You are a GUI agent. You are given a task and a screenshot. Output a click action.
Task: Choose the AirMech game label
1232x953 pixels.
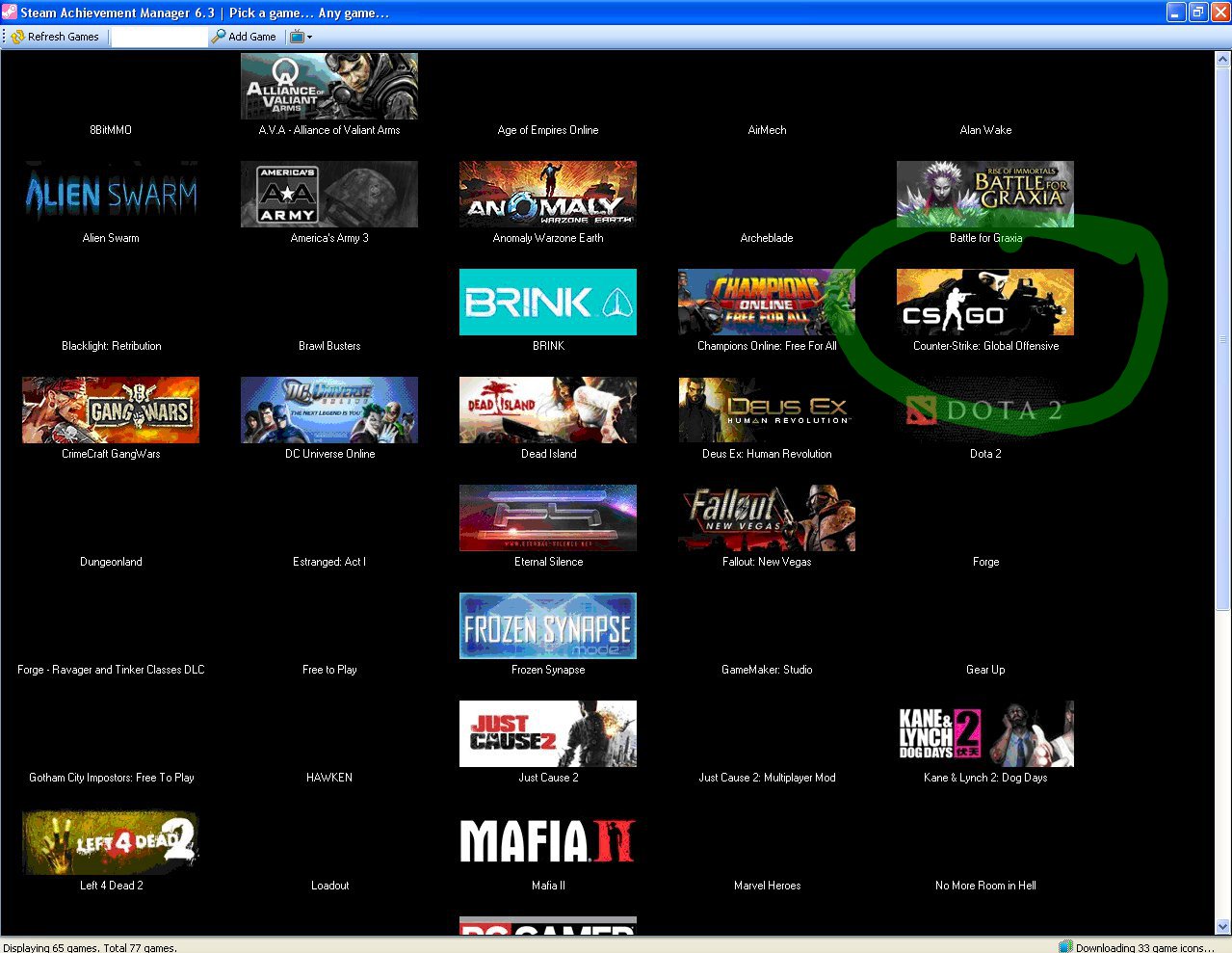pyautogui.click(x=767, y=130)
